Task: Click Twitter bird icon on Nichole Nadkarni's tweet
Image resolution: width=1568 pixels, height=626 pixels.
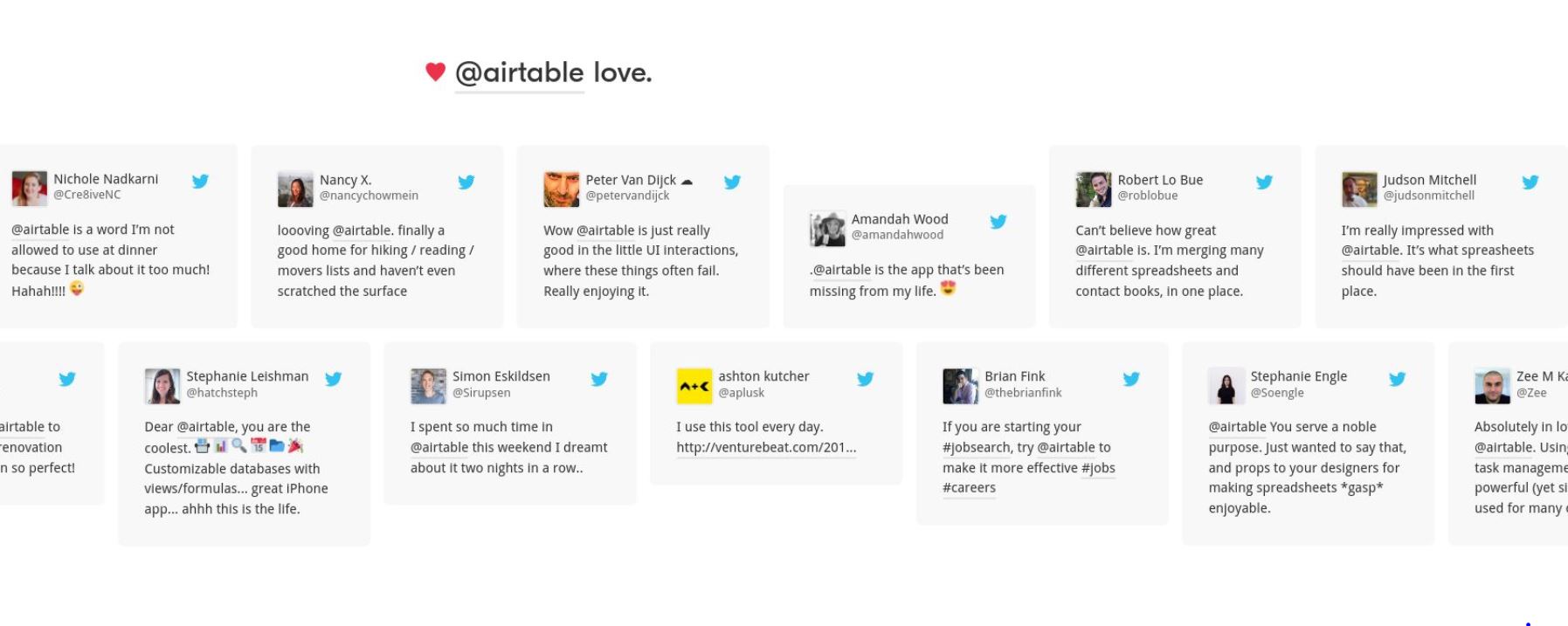Action: [x=200, y=182]
